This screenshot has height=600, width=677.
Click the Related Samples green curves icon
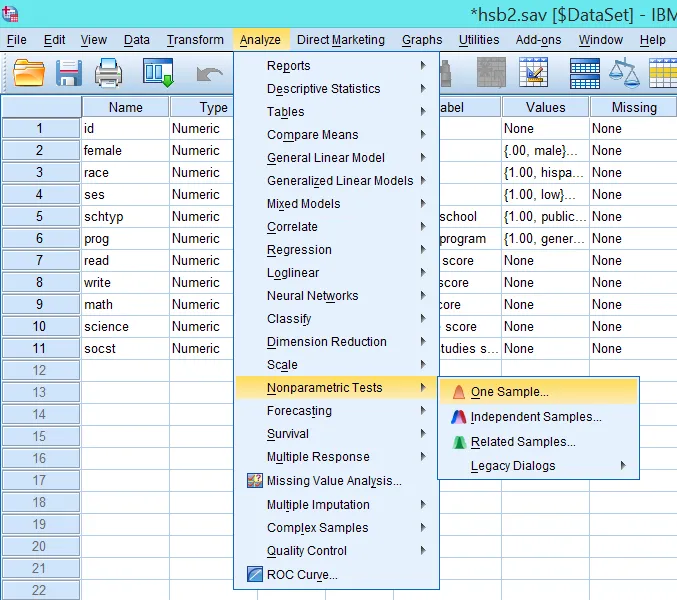[459, 442]
